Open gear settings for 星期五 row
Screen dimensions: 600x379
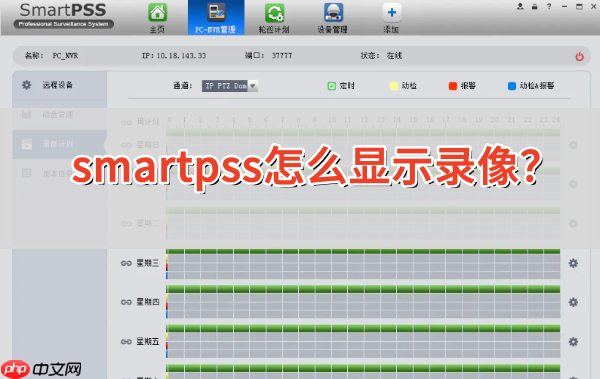click(573, 341)
